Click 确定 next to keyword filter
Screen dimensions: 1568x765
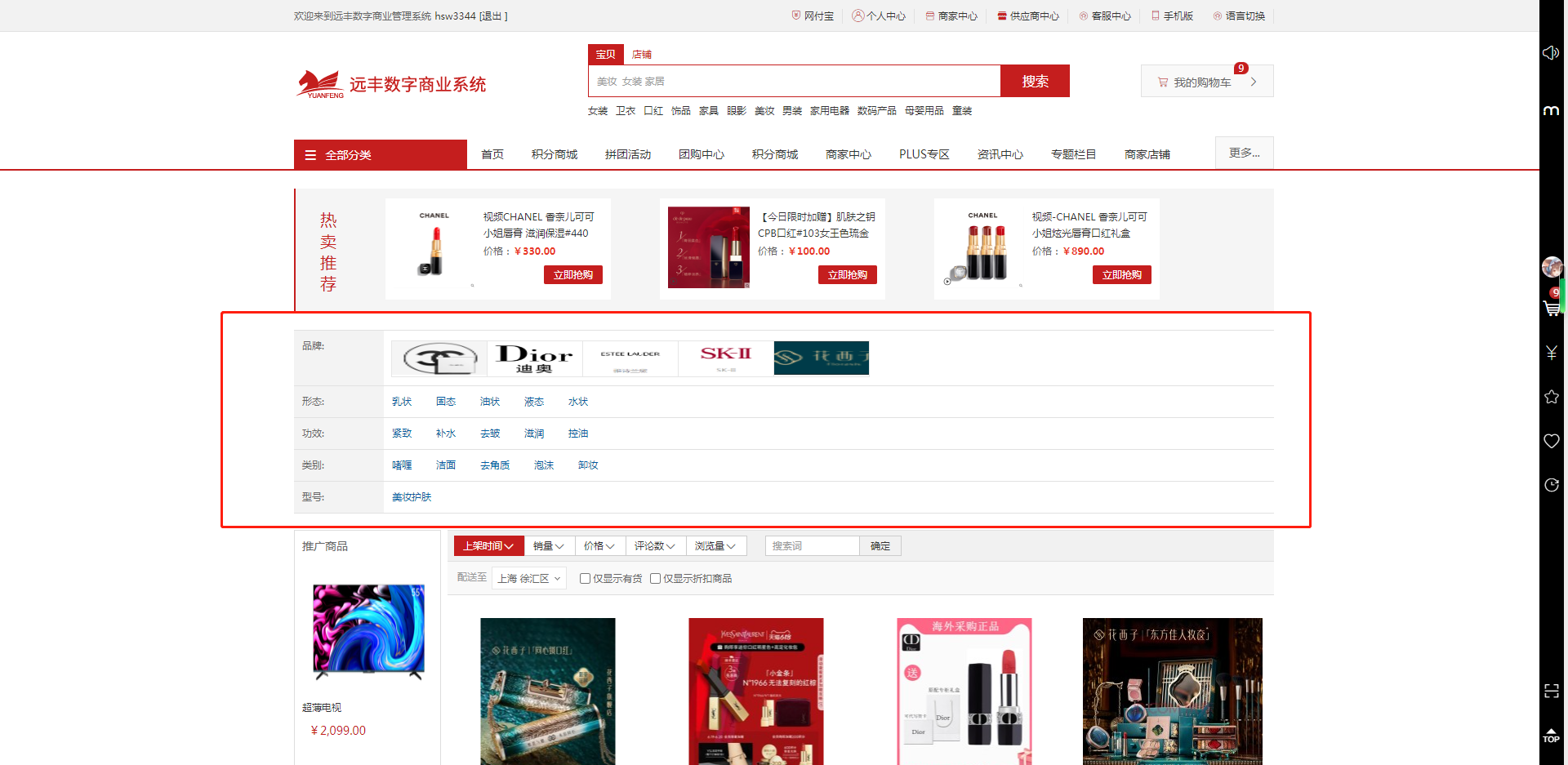pyautogui.click(x=880, y=546)
